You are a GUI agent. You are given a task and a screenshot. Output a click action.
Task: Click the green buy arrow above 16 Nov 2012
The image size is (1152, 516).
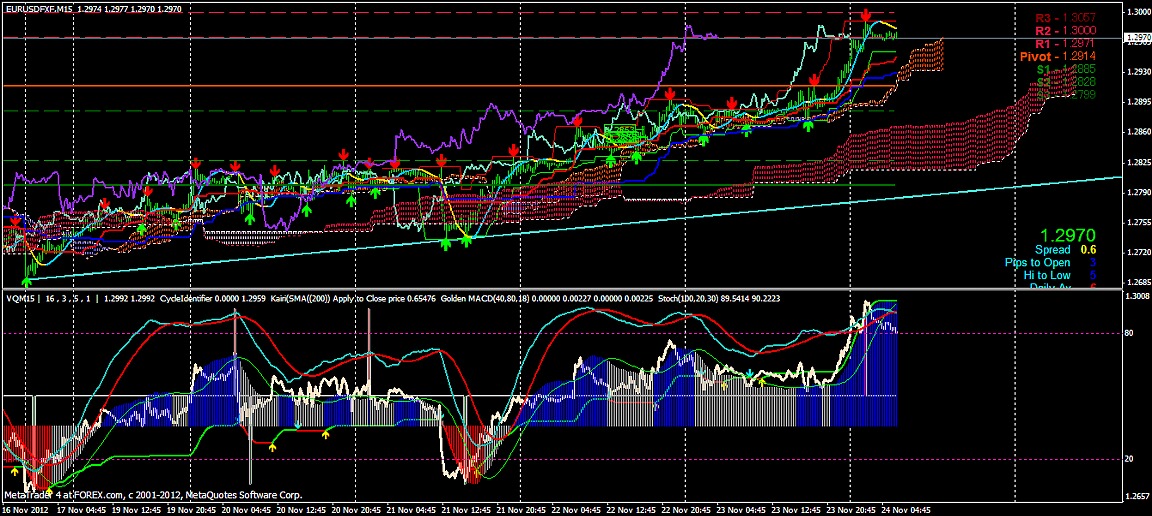pos(26,284)
